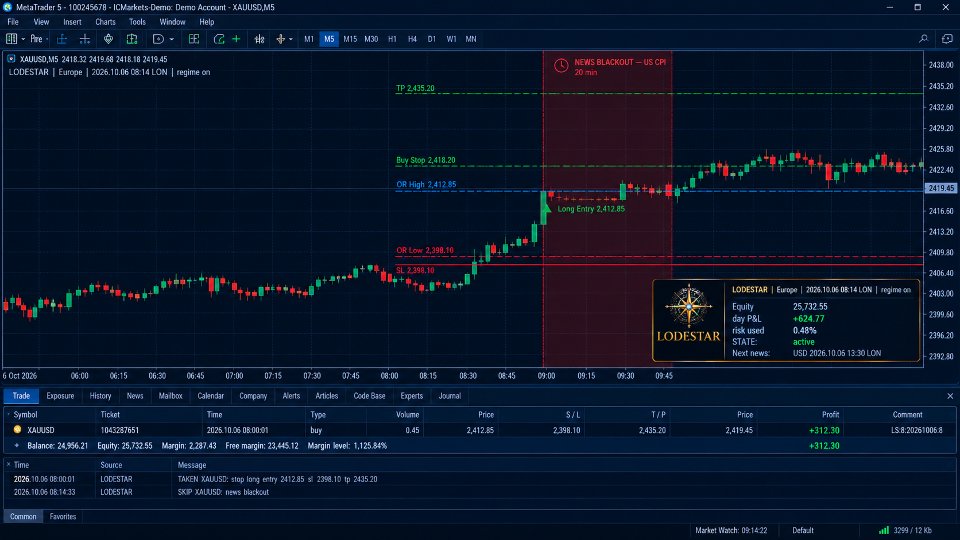Expand dropdown arrow next to Pre button

(47, 39)
